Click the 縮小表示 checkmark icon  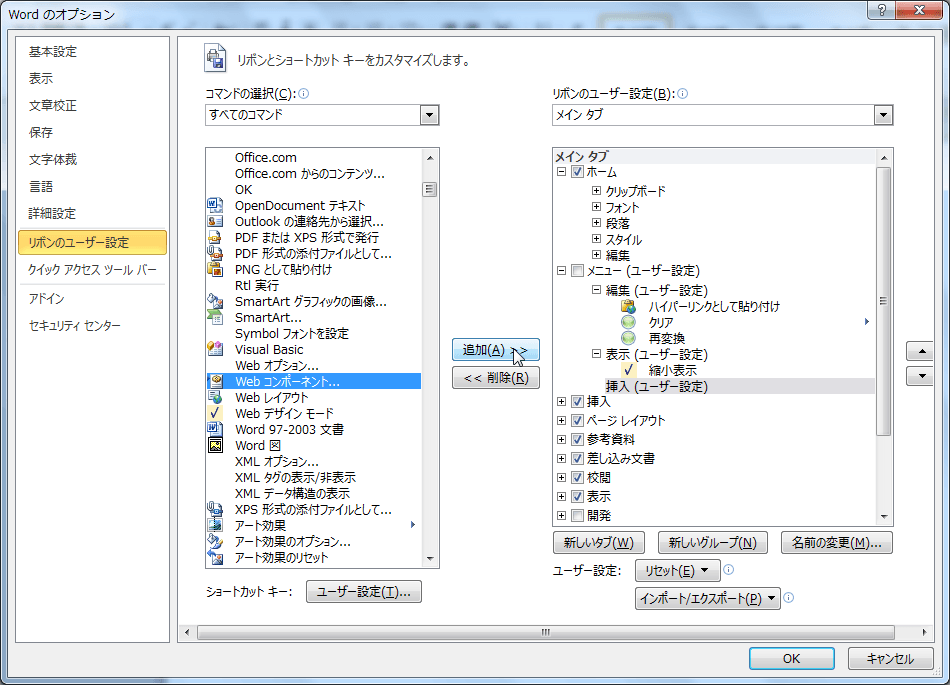628,369
